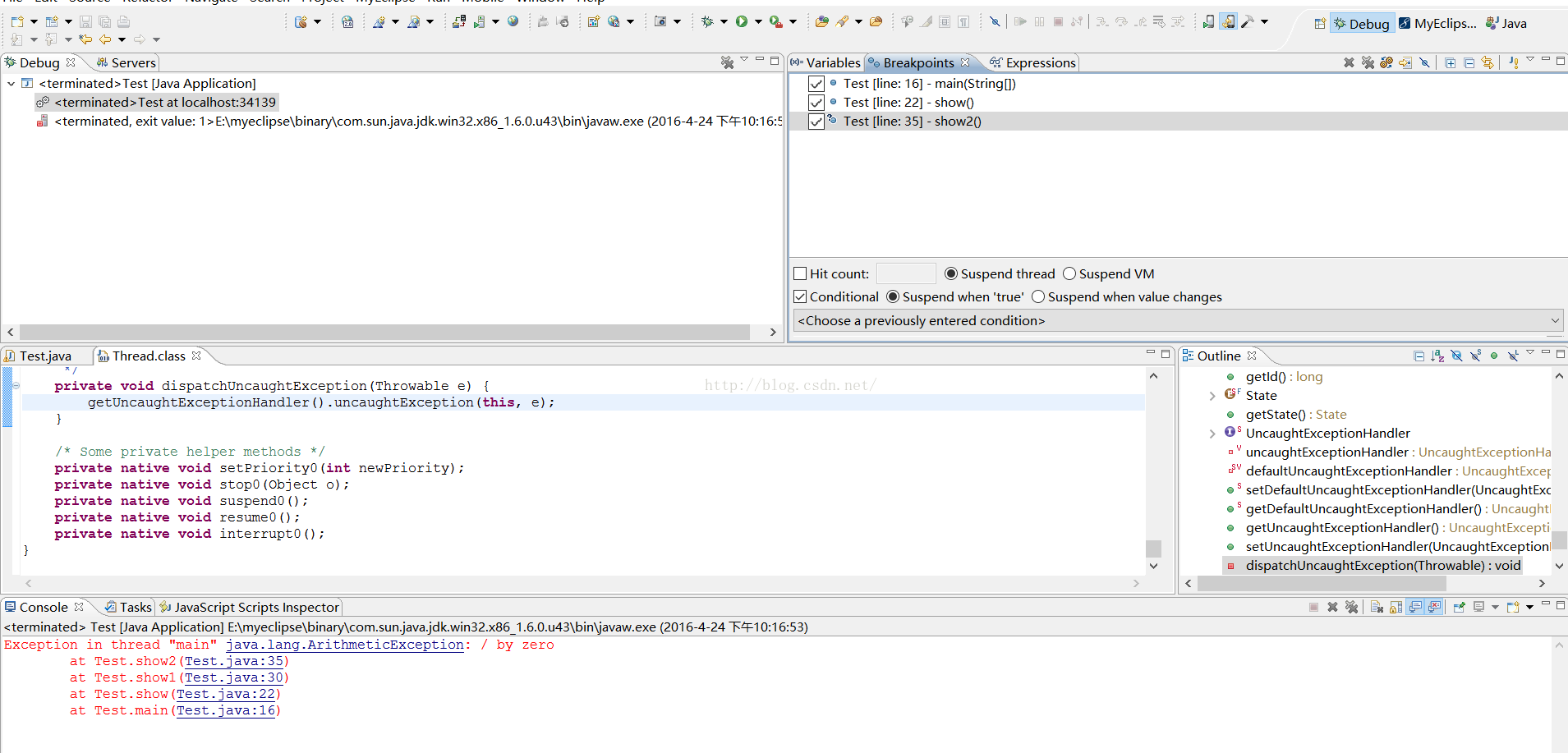Screen dimensions: 1568x753
Task: Select Suspend when value changes radio button
Action: (1038, 296)
